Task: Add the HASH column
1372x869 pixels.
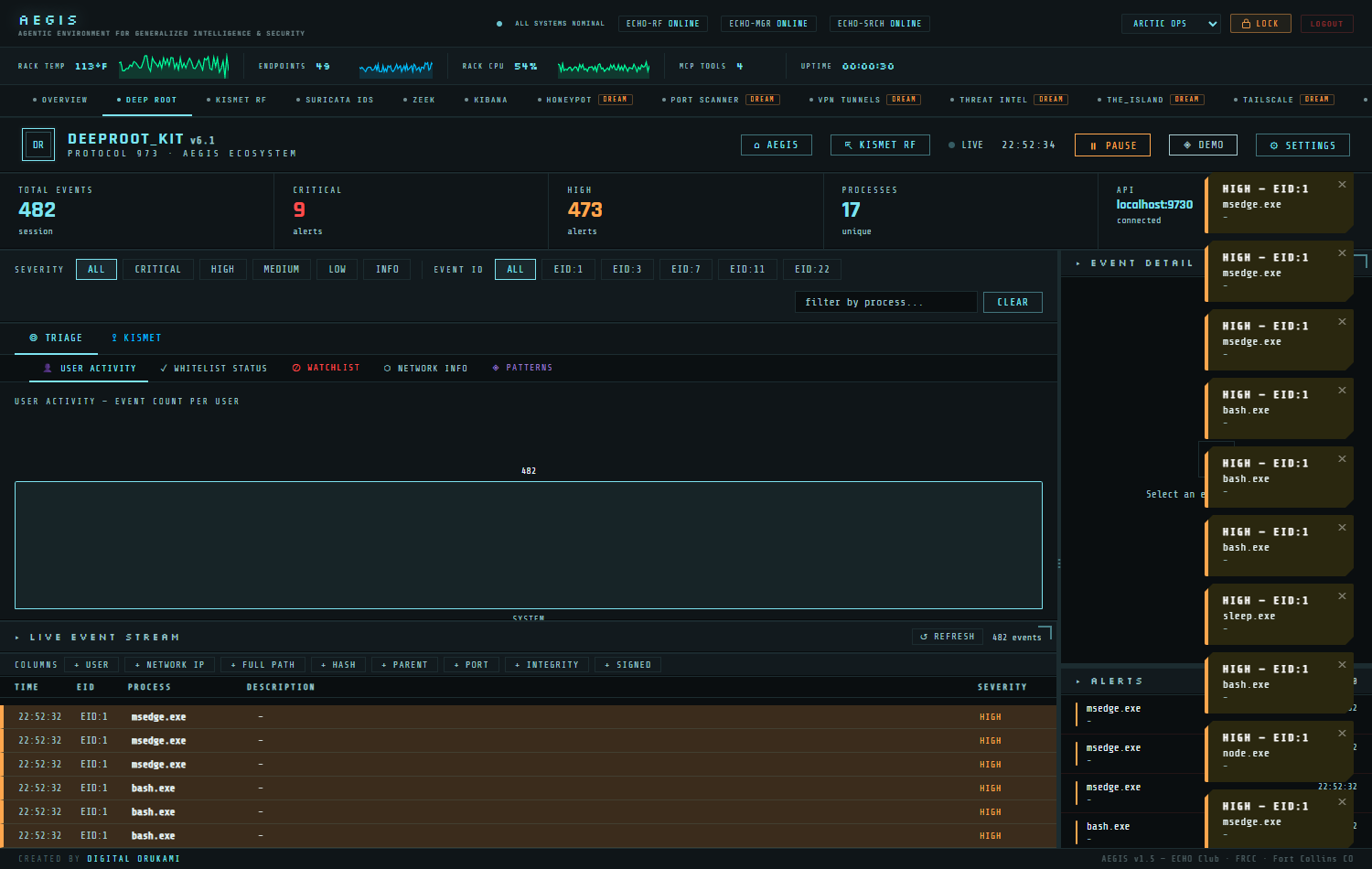Action: pyautogui.click(x=338, y=665)
